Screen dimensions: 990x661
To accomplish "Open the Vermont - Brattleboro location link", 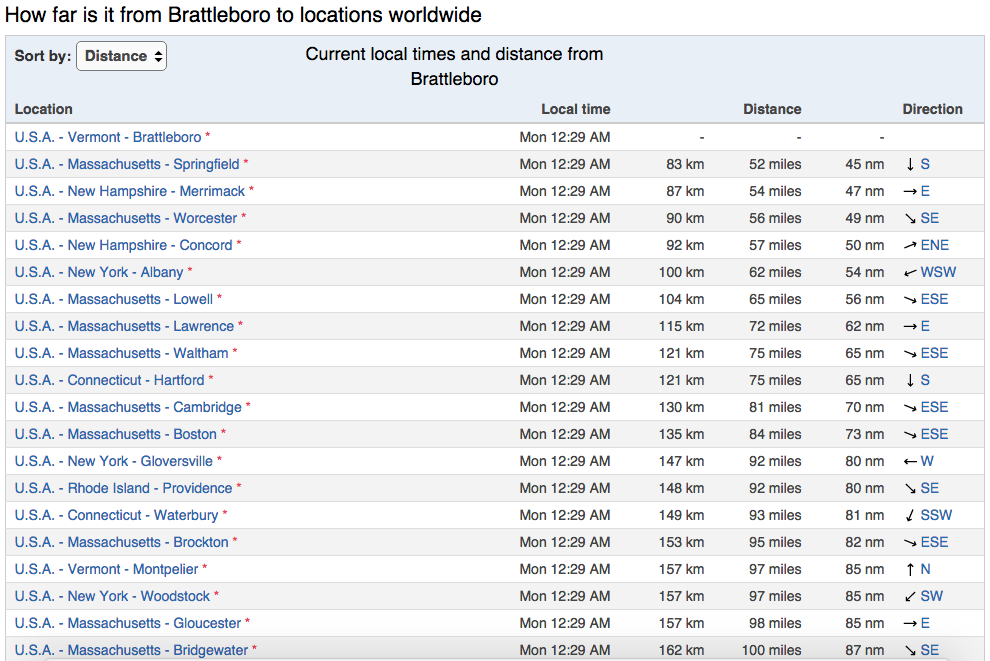I will pyautogui.click(x=108, y=137).
